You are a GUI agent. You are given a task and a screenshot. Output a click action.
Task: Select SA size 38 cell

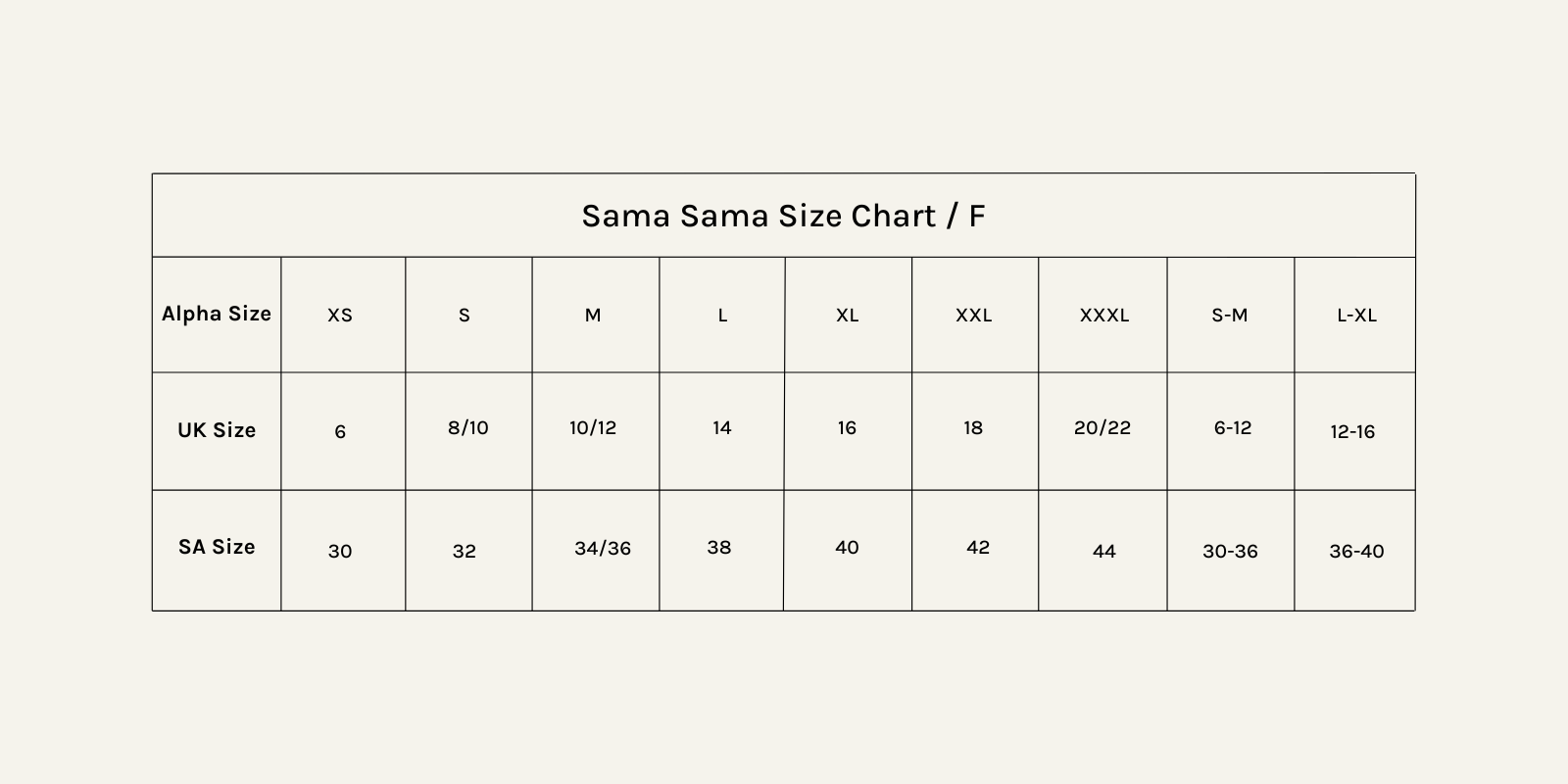coord(719,548)
